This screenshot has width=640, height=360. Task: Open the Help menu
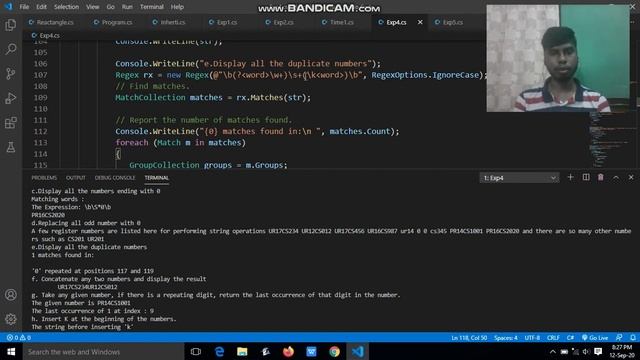177,7
